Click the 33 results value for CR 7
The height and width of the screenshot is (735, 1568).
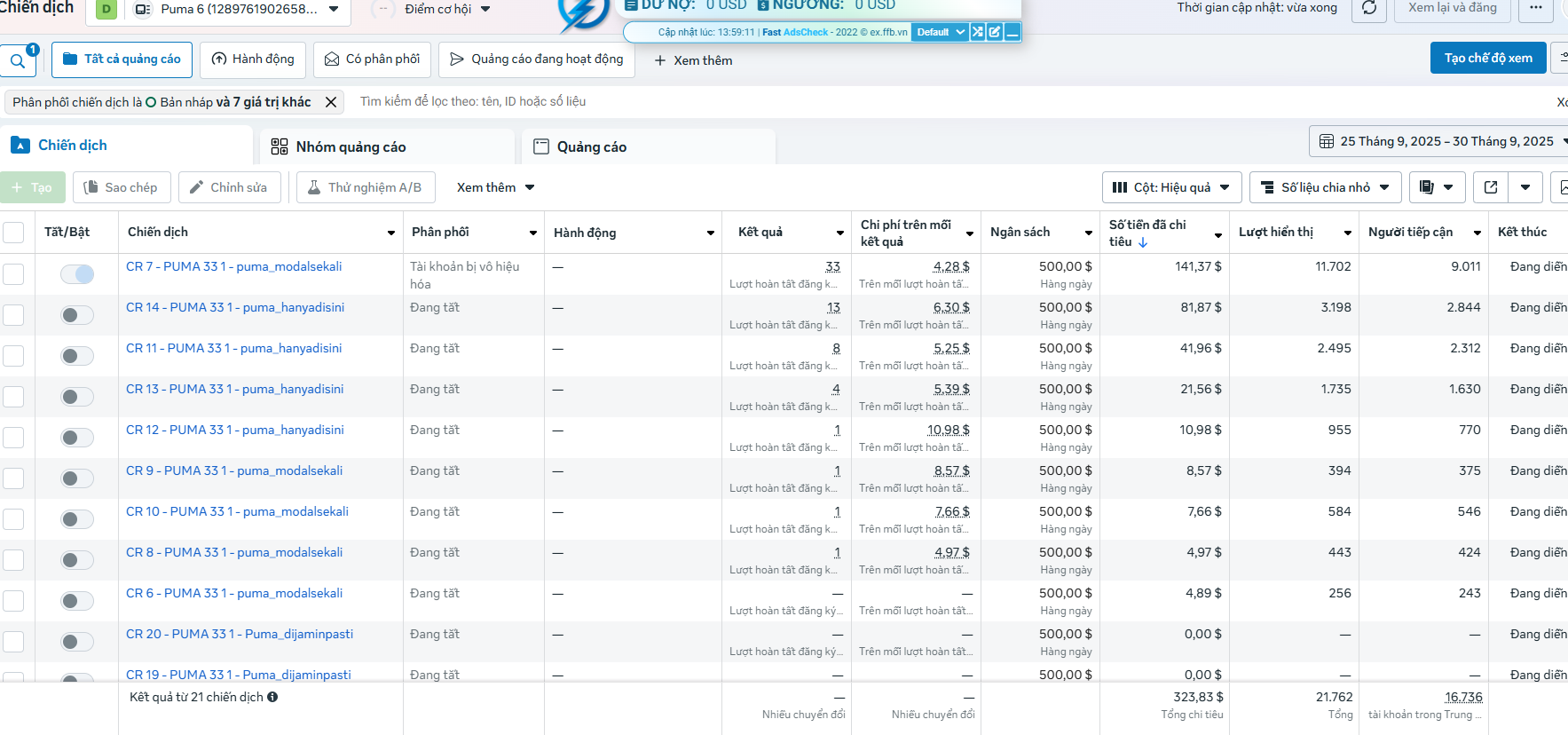click(x=832, y=266)
